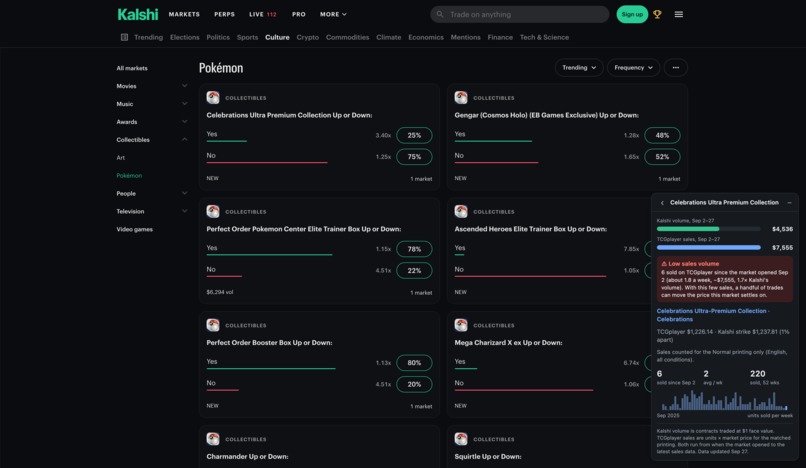The width and height of the screenshot is (806, 468).
Task: Buy Yes 80% on Perfect Order Booster Box
Action: point(414,363)
